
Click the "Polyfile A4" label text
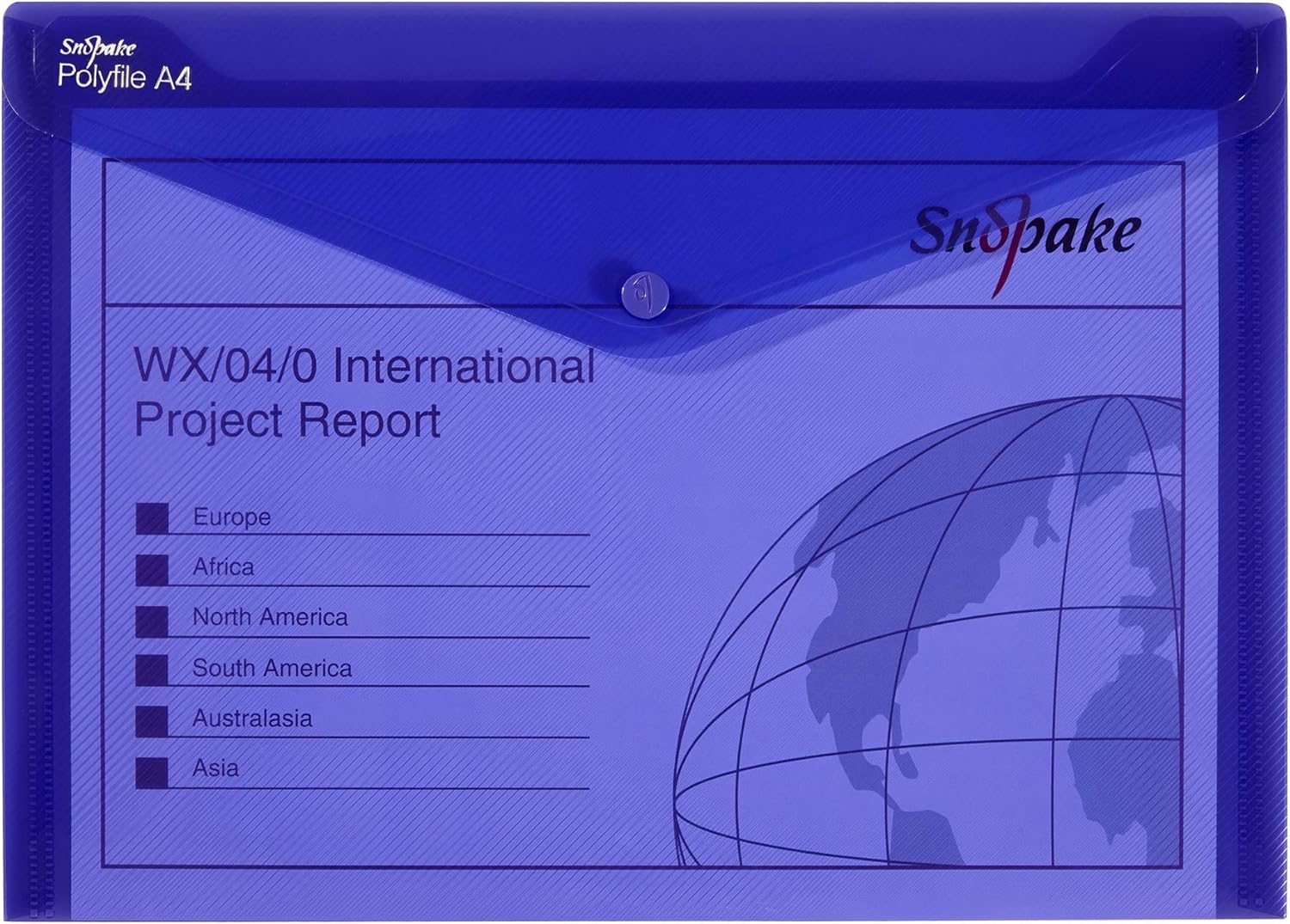(125, 77)
